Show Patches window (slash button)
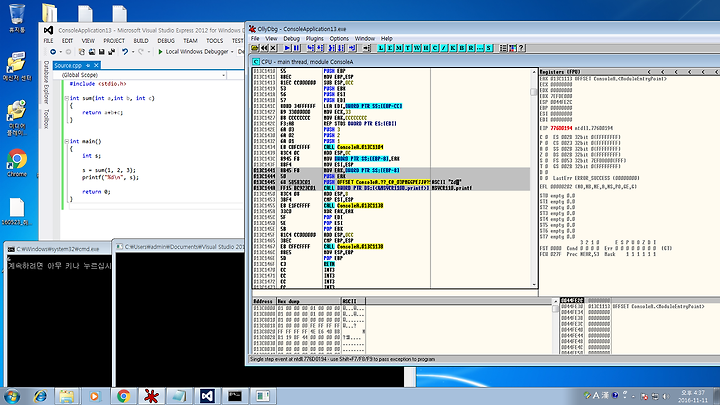Screen dimensions: 720x405 click(x=444, y=48)
